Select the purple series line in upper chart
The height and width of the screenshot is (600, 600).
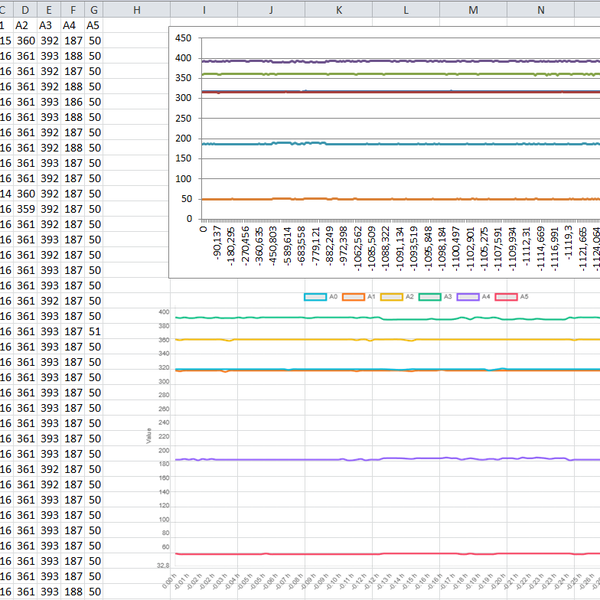tap(401, 61)
